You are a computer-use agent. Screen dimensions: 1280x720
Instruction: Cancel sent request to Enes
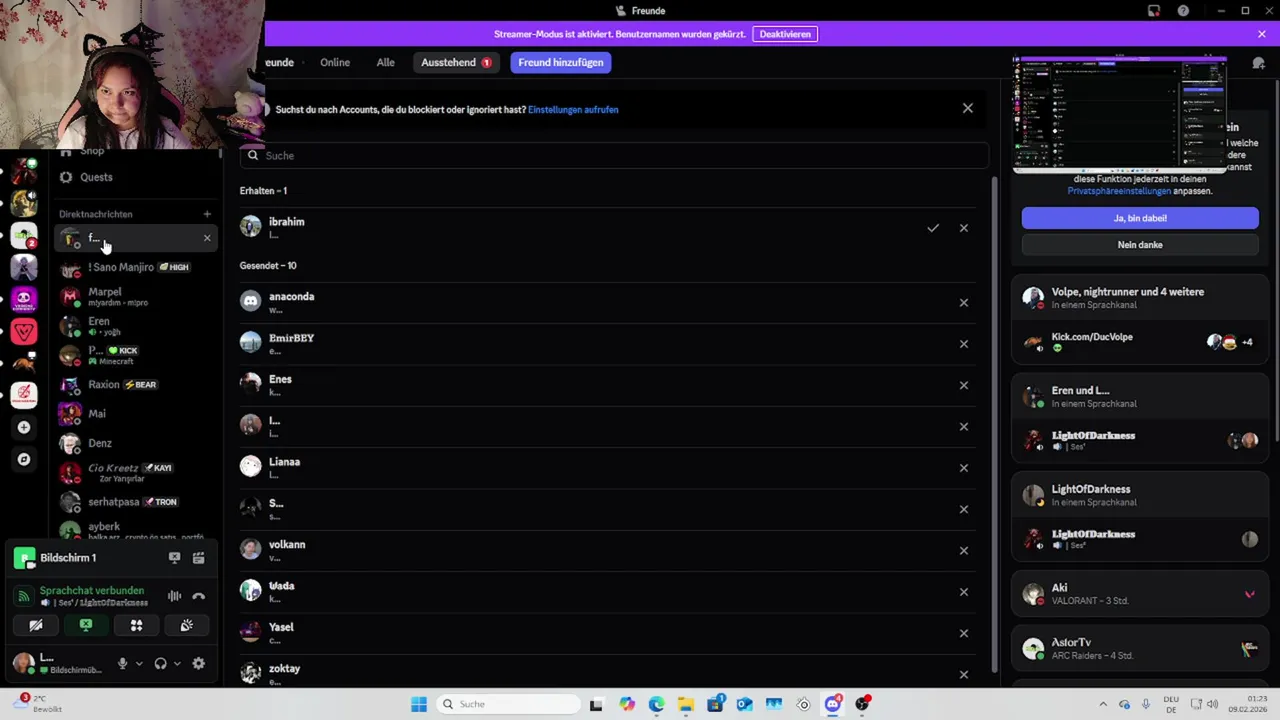pyautogui.click(x=964, y=385)
